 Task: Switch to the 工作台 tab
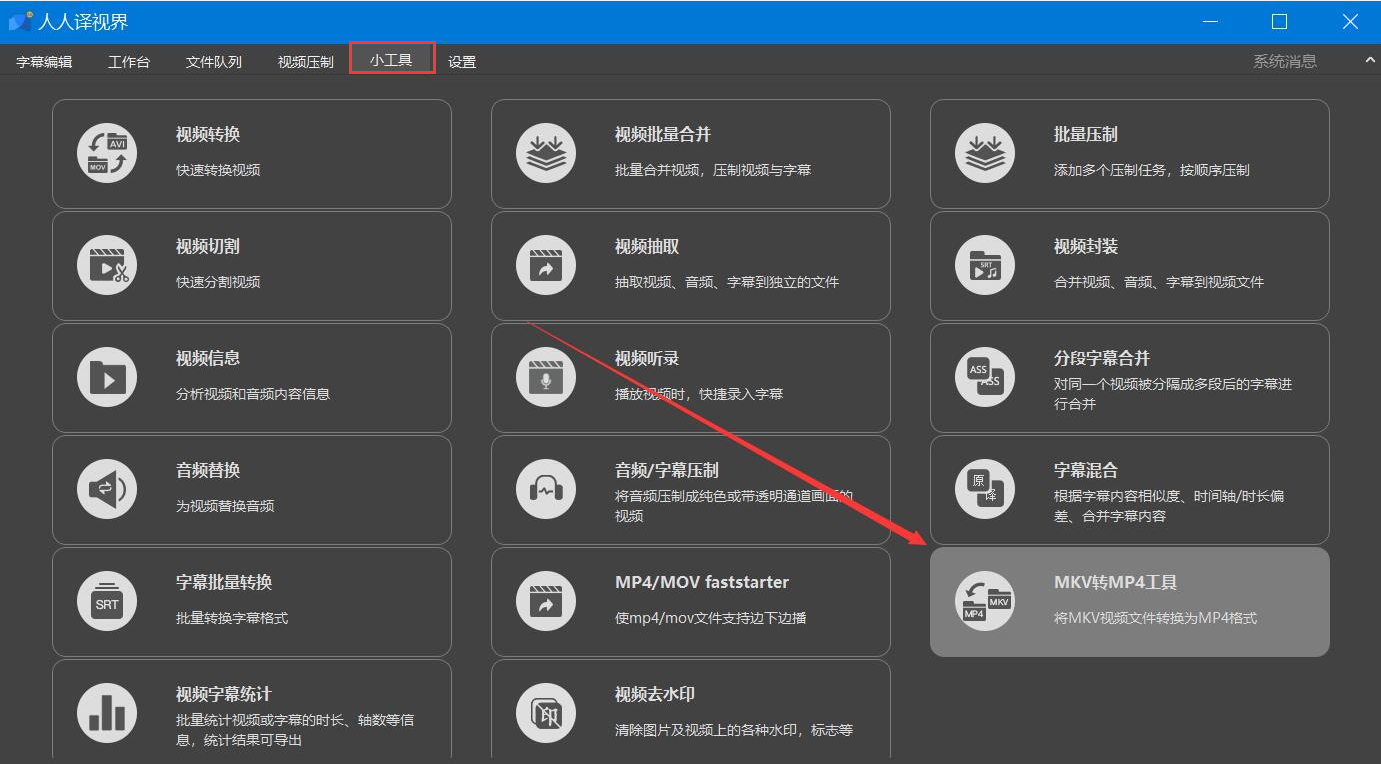pos(129,60)
